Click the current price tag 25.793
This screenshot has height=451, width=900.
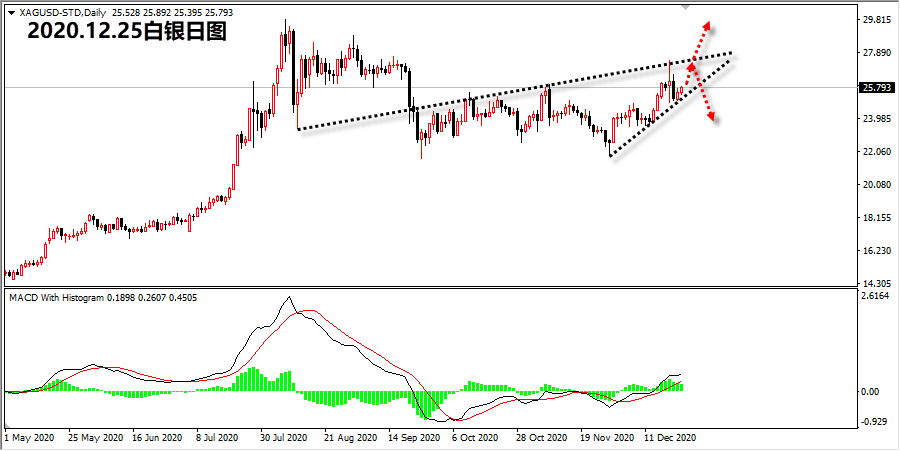pos(876,88)
